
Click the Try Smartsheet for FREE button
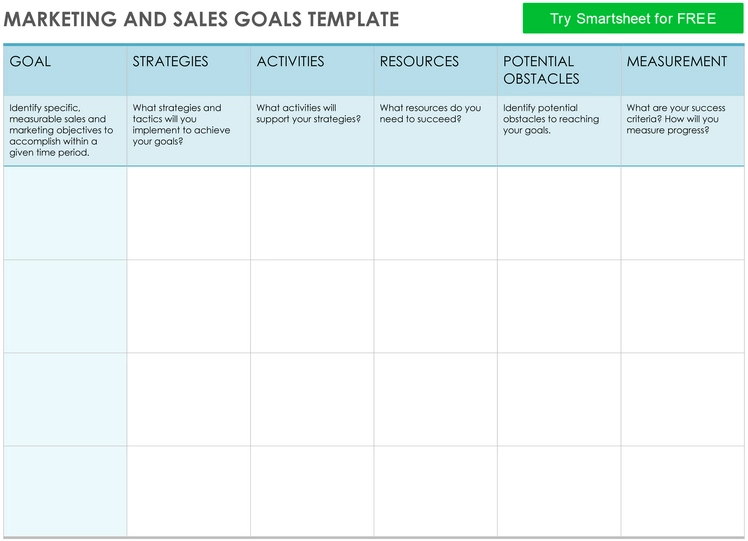[633, 19]
